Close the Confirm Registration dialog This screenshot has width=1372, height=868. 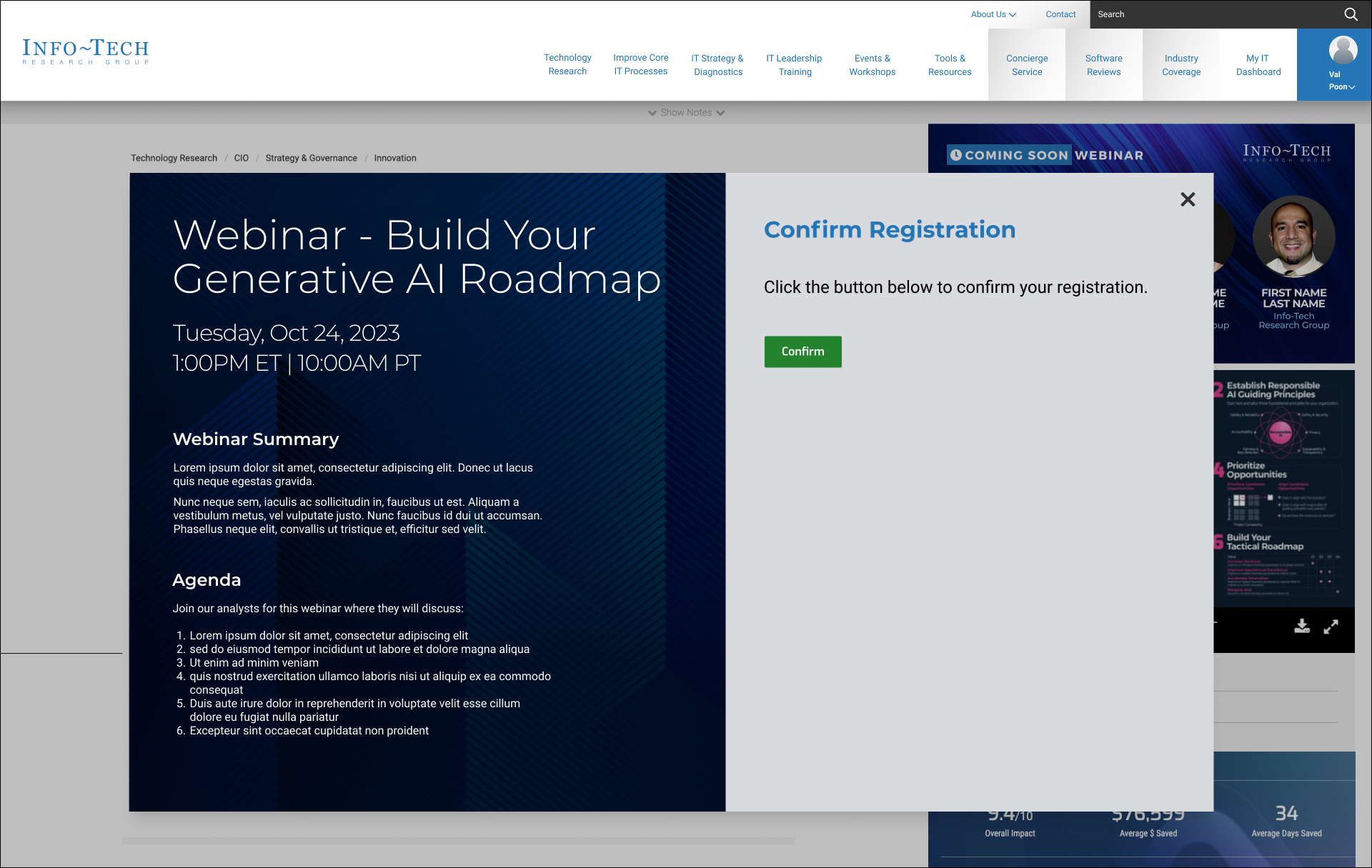[1188, 199]
